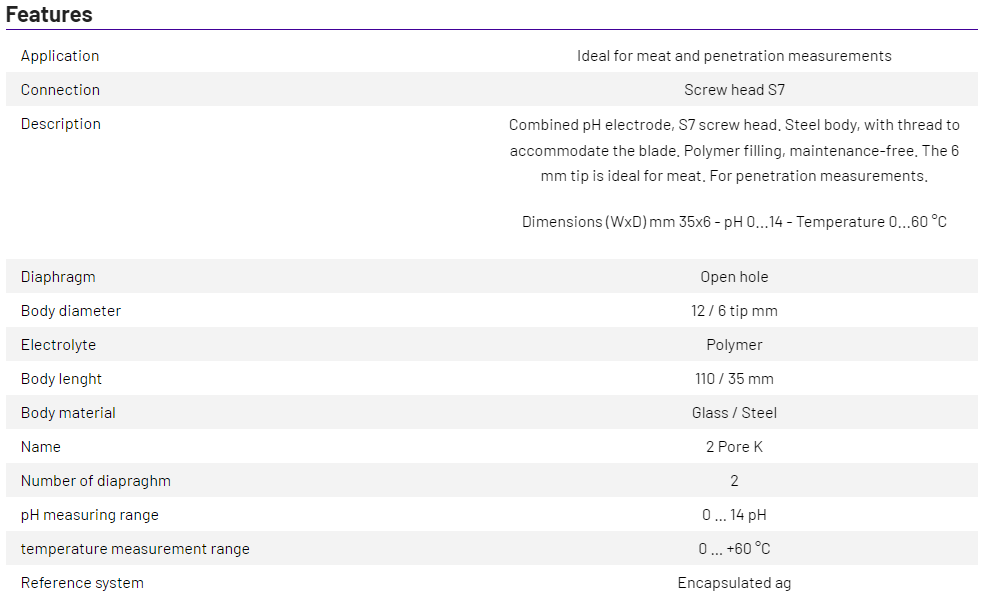Click the '110 / 35 mm' value

[x=734, y=379]
